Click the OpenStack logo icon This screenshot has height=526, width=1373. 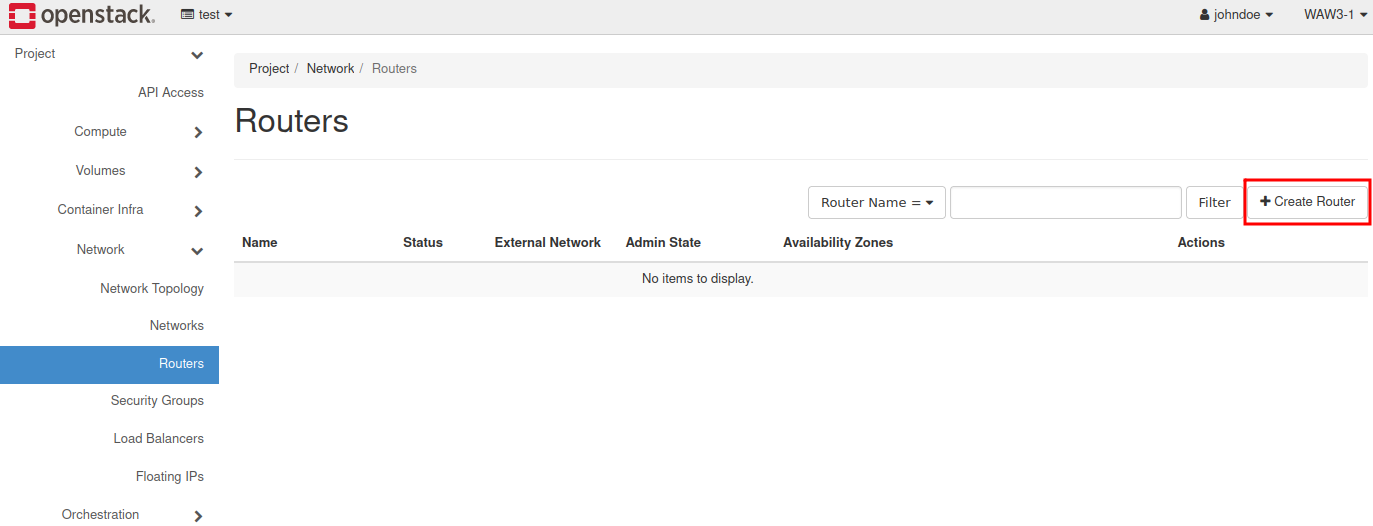coord(21,15)
